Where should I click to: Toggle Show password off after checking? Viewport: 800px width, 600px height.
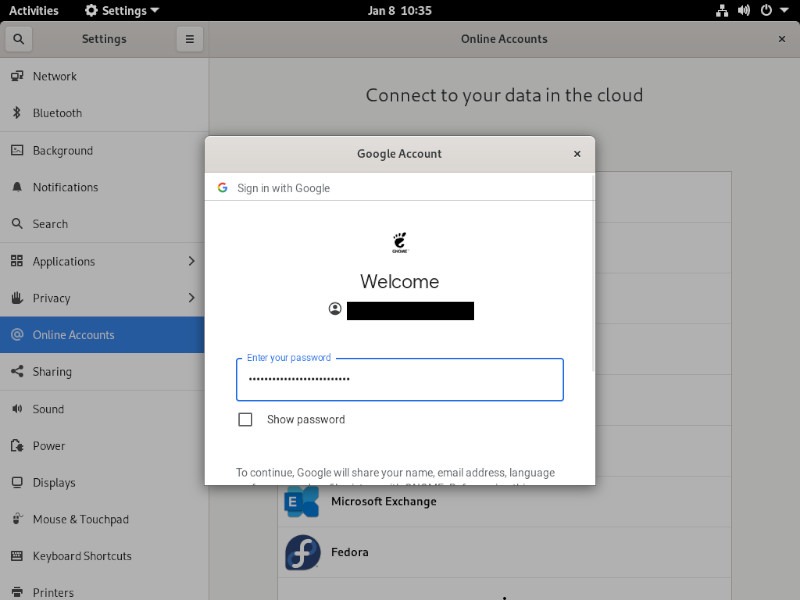click(x=245, y=420)
